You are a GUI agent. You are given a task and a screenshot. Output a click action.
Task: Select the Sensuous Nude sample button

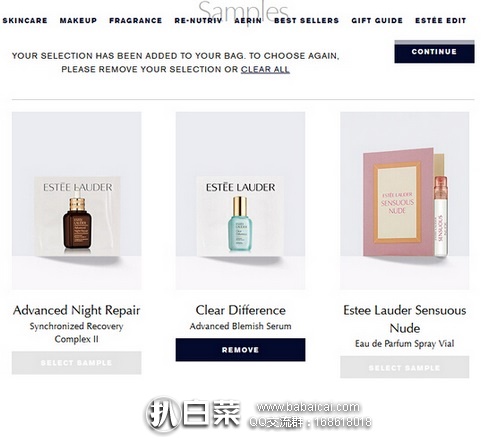(x=405, y=367)
